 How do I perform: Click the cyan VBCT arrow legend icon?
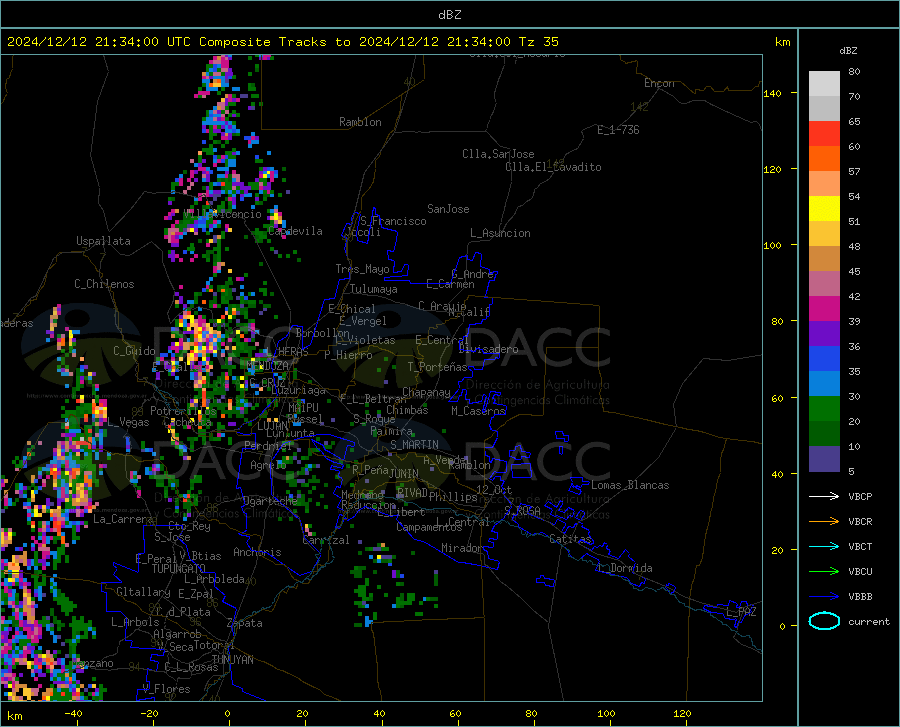coord(824,546)
